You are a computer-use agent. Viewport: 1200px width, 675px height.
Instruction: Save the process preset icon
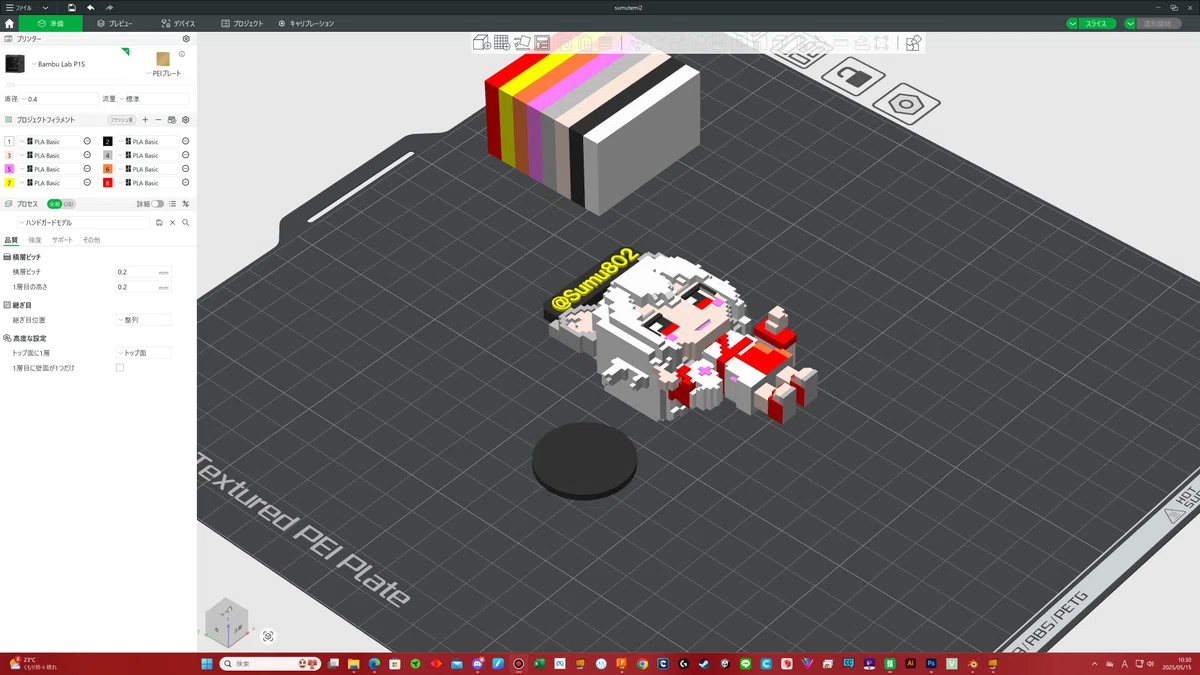coord(159,223)
